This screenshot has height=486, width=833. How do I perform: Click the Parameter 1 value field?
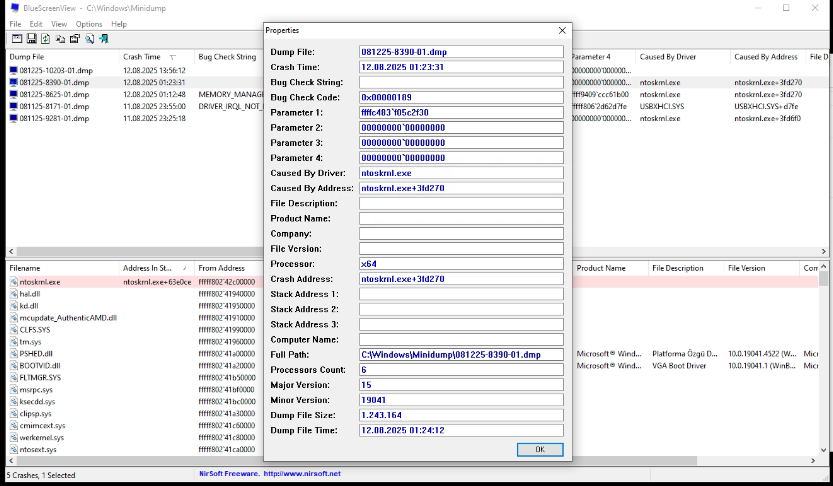click(x=461, y=113)
